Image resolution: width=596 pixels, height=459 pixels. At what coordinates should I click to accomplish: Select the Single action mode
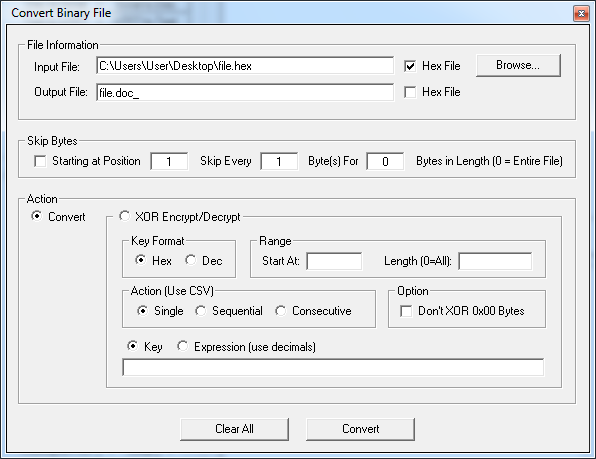pyautogui.click(x=143, y=311)
